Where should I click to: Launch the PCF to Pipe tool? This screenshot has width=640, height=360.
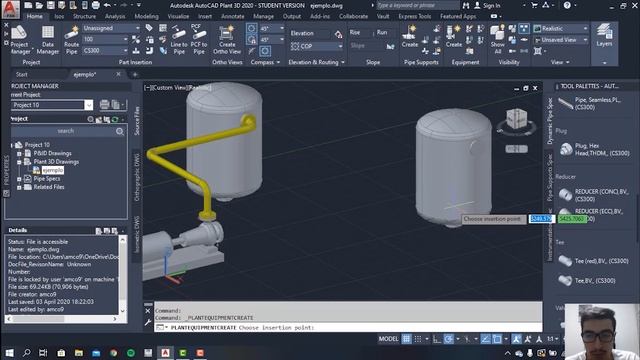click(x=199, y=40)
